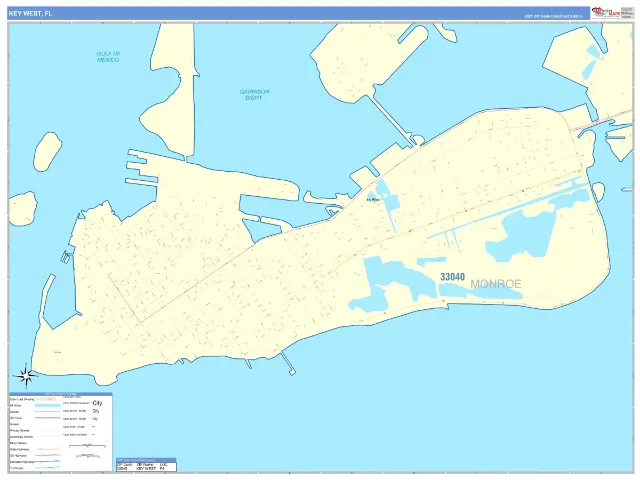The image size is (640, 480).
Task: Click the pink US Highways line sample
Action: (47, 455)
